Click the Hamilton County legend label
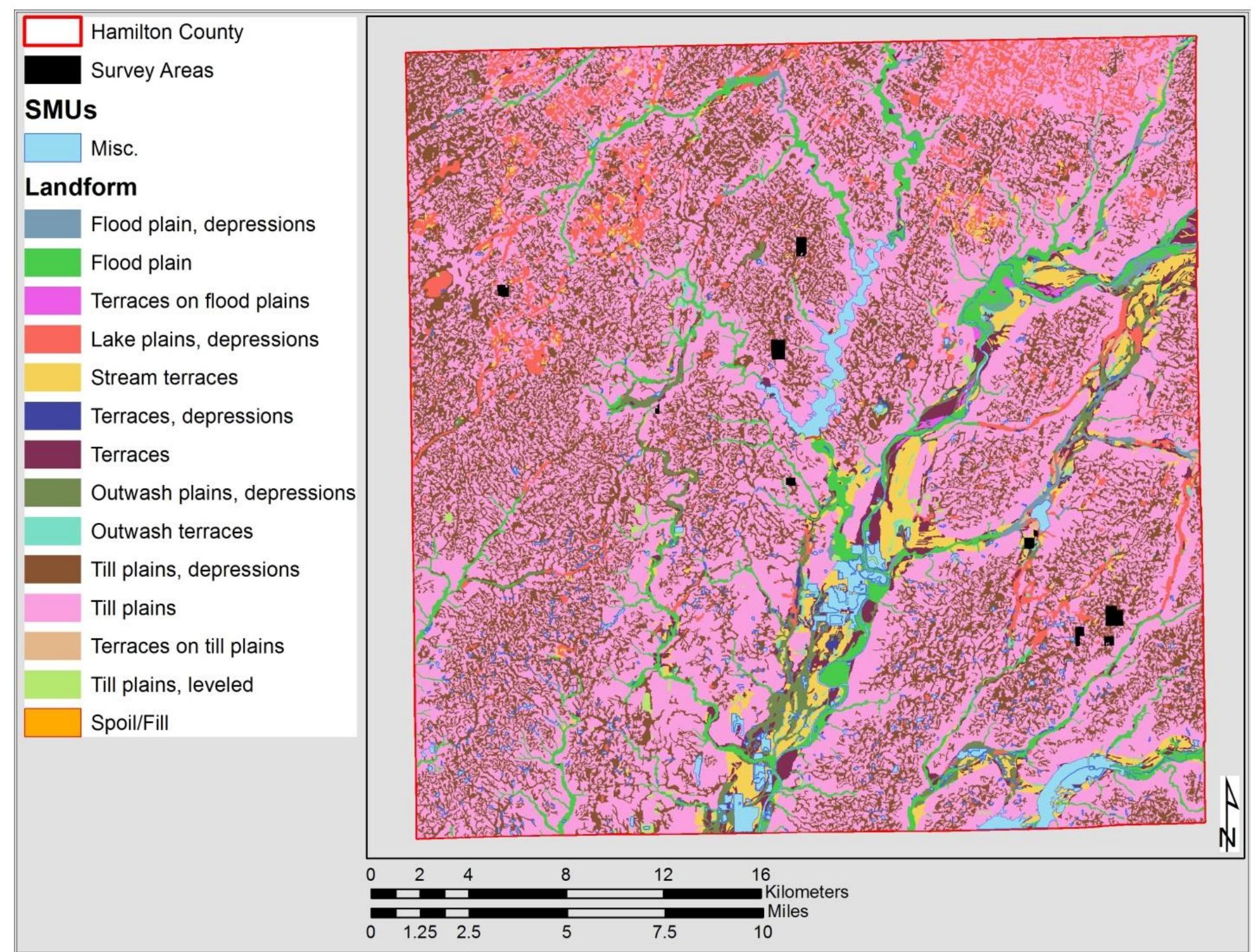The image size is (1257, 952). [167, 32]
